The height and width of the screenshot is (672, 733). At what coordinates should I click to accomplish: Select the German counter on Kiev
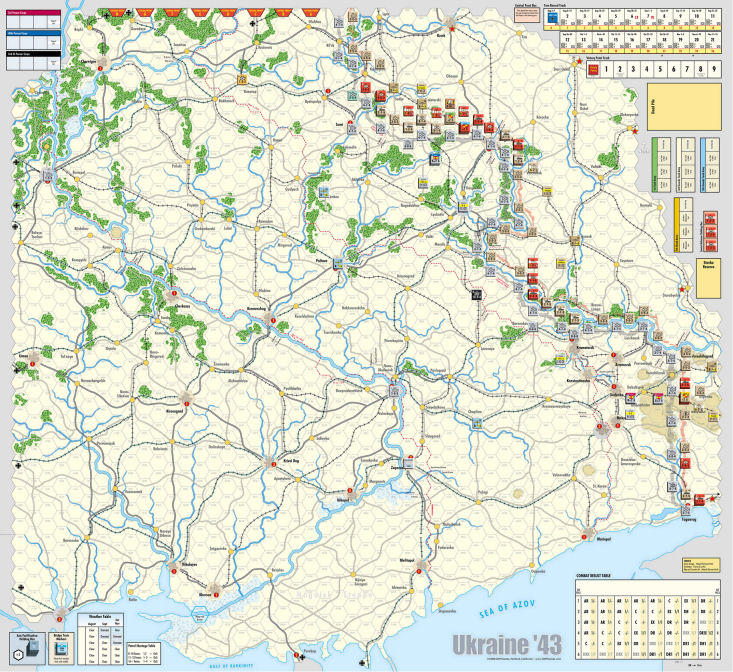coord(48,175)
